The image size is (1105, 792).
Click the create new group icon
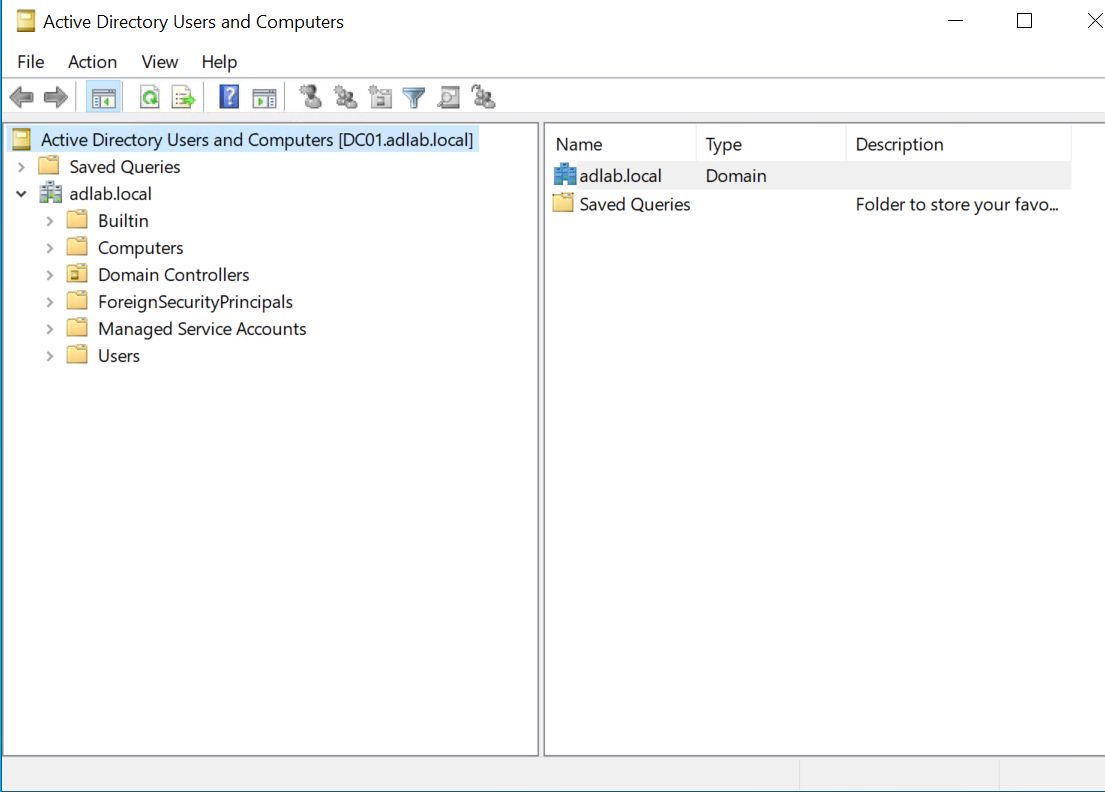(x=345, y=97)
